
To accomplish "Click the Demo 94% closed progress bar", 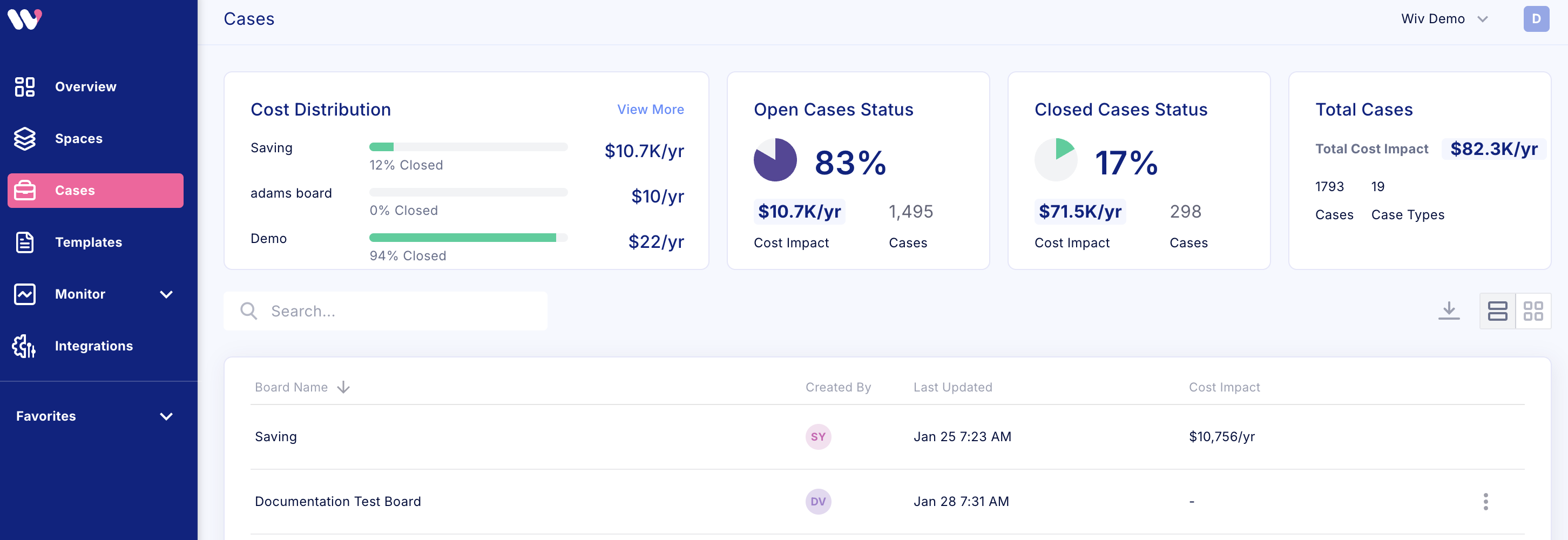I will pos(468,238).
